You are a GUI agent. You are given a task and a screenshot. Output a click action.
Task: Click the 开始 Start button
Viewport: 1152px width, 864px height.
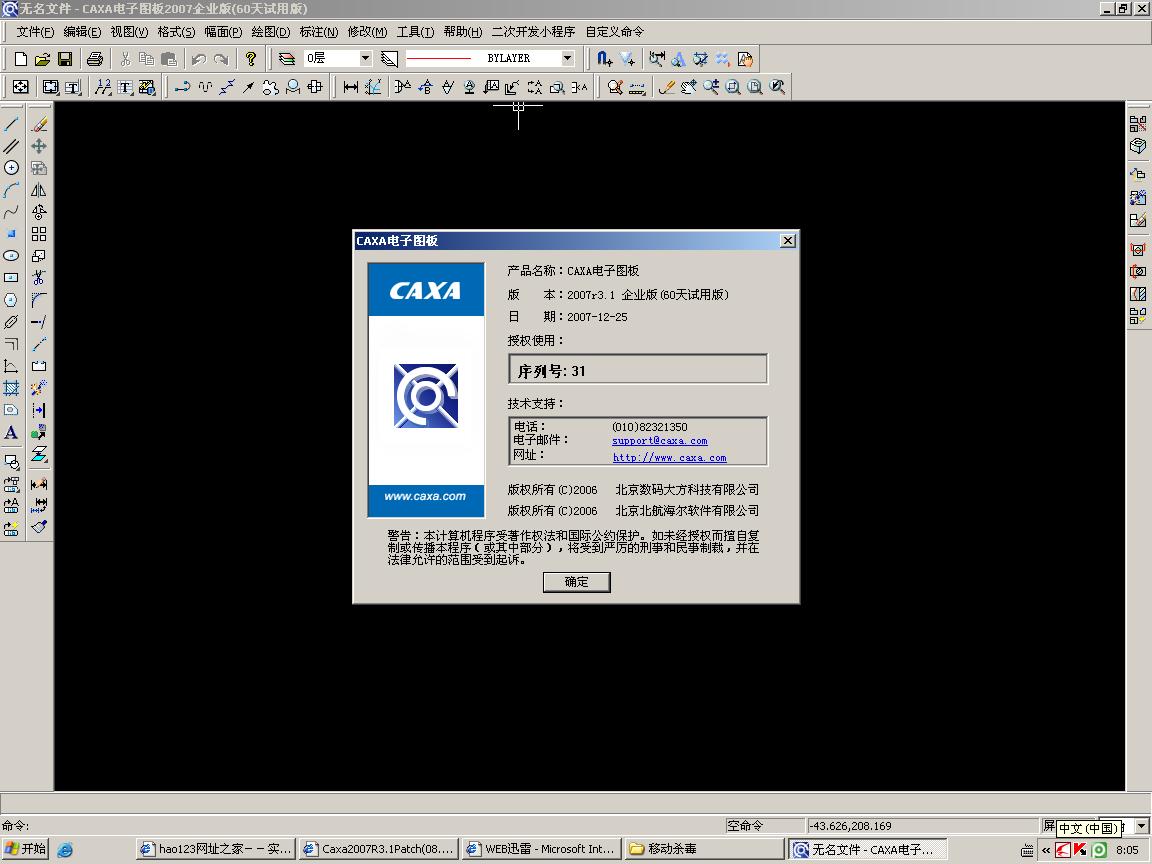click(x=25, y=849)
